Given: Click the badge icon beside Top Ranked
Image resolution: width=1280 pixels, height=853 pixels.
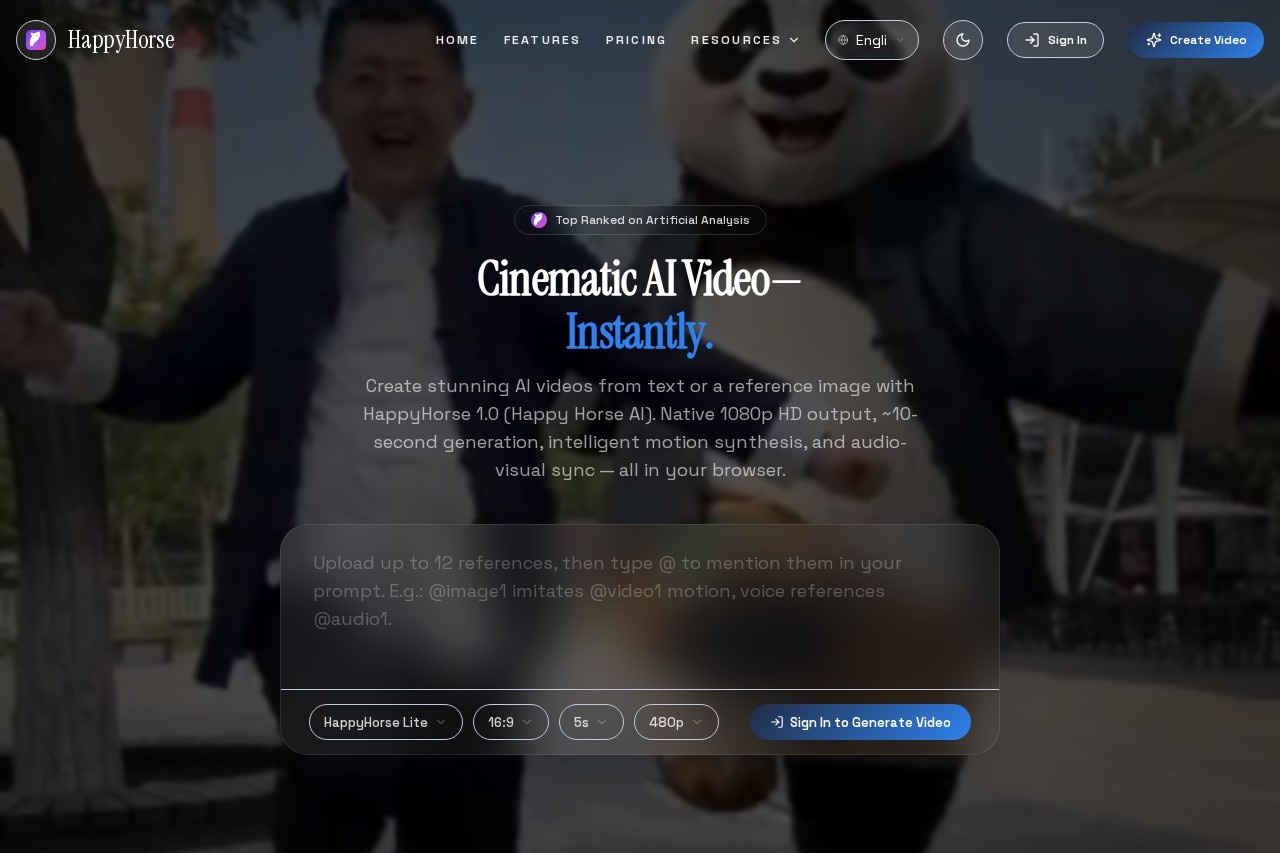Looking at the screenshot, I should tap(539, 220).
